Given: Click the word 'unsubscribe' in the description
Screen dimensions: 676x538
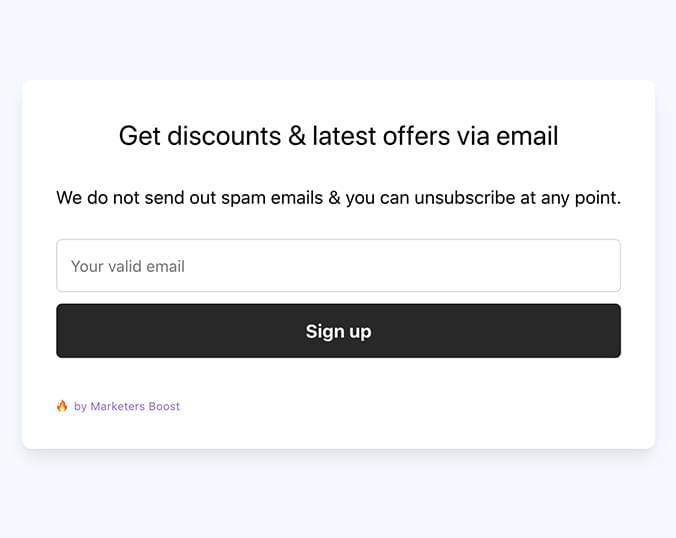Looking at the screenshot, I should 465,198.
